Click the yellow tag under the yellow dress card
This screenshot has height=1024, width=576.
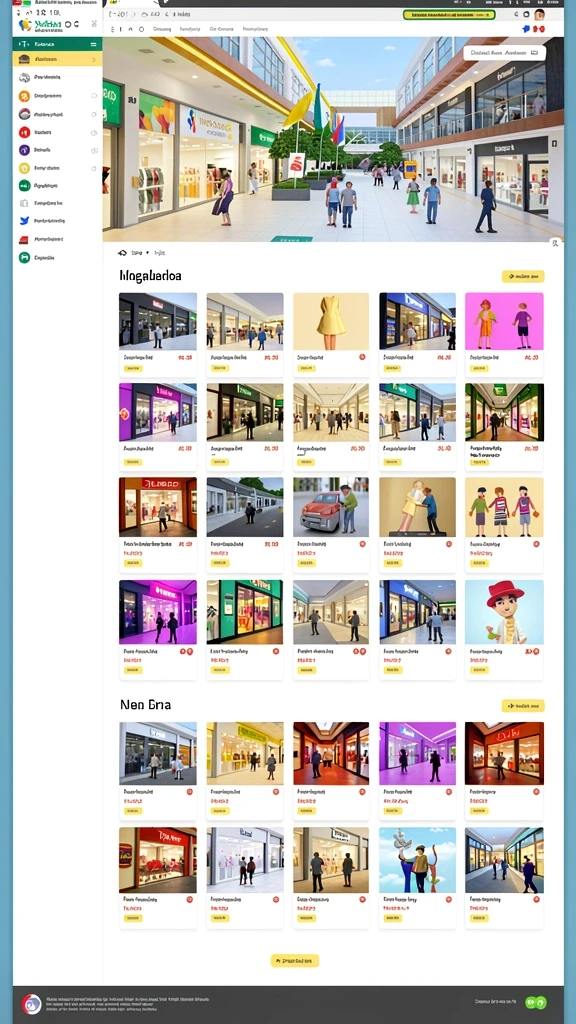[x=306, y=368]
